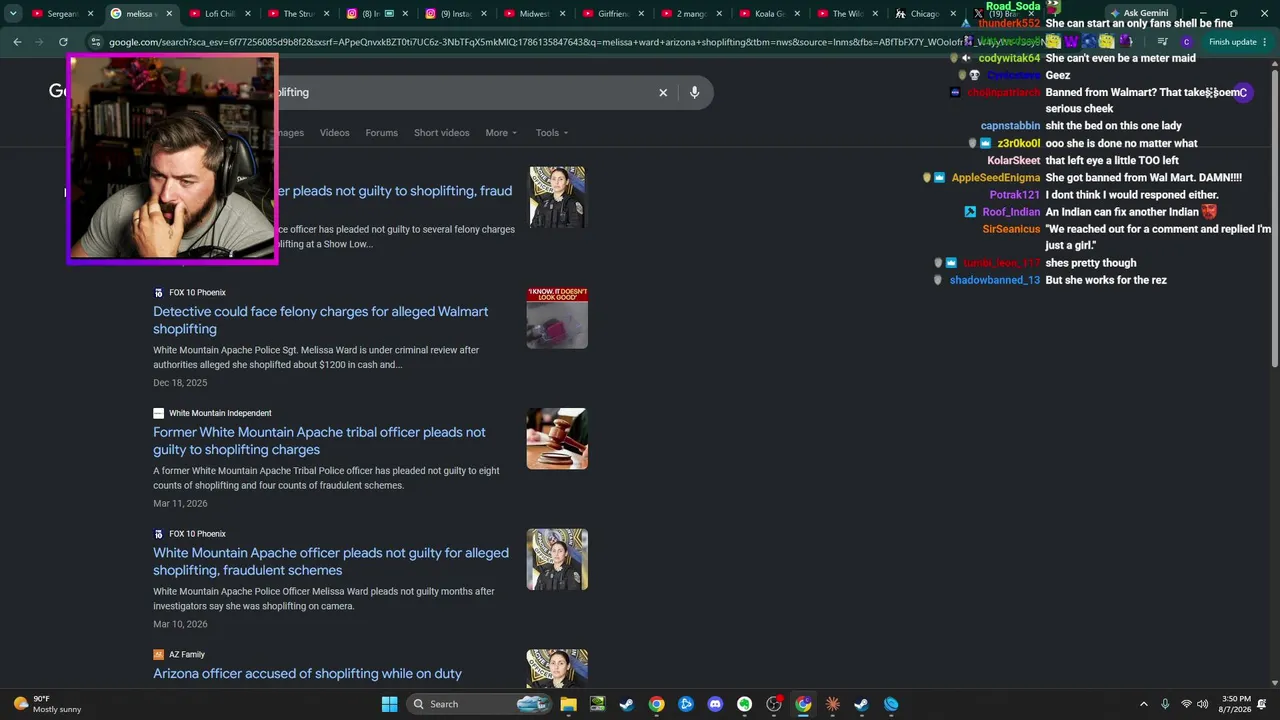Expand the Tools dropdown

click(551, 133)
